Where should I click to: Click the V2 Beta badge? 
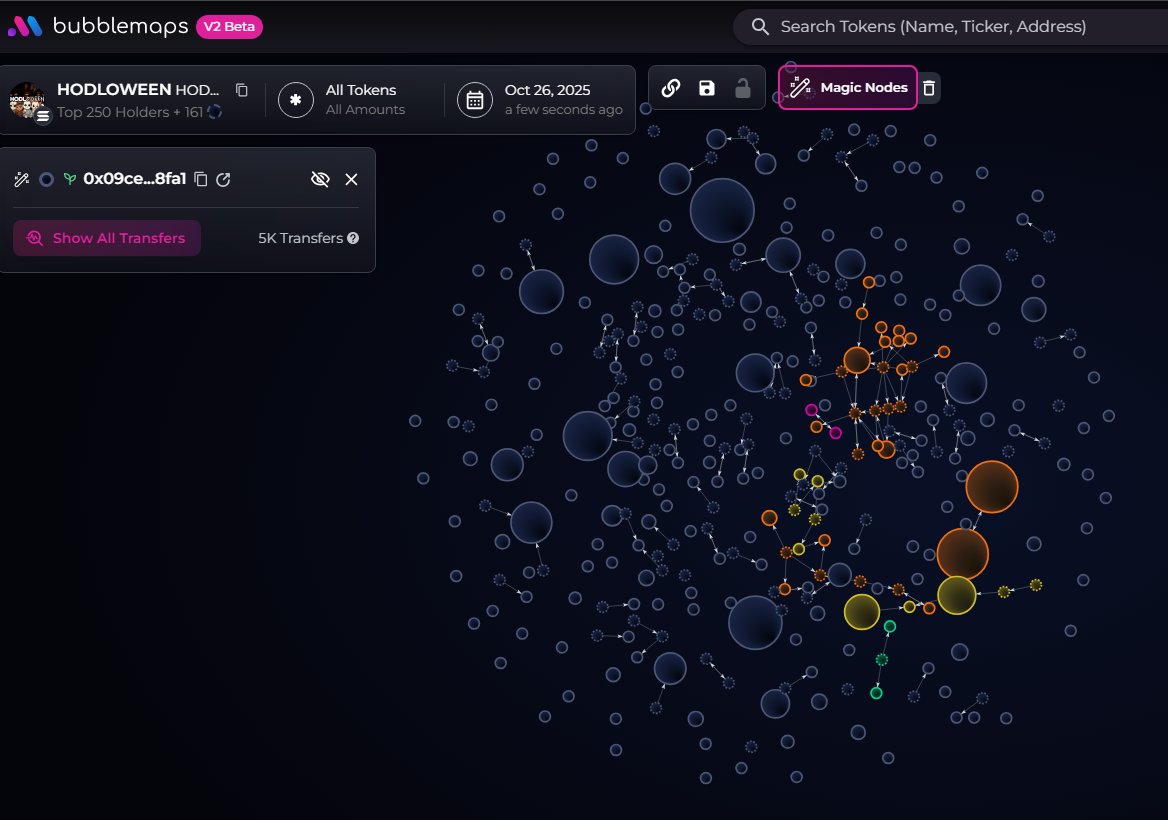click(229, 27)
